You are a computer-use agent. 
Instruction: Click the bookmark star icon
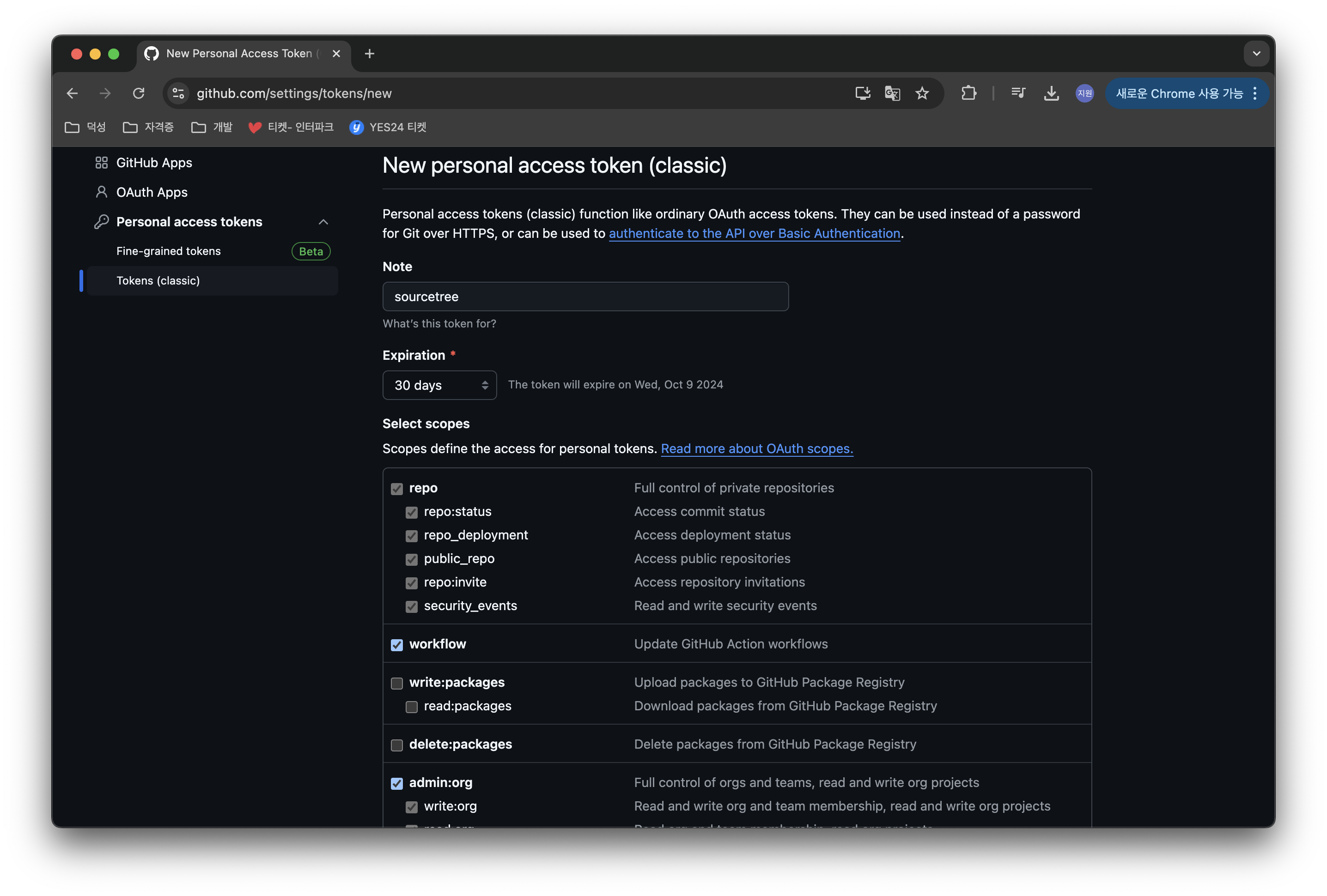922,93
